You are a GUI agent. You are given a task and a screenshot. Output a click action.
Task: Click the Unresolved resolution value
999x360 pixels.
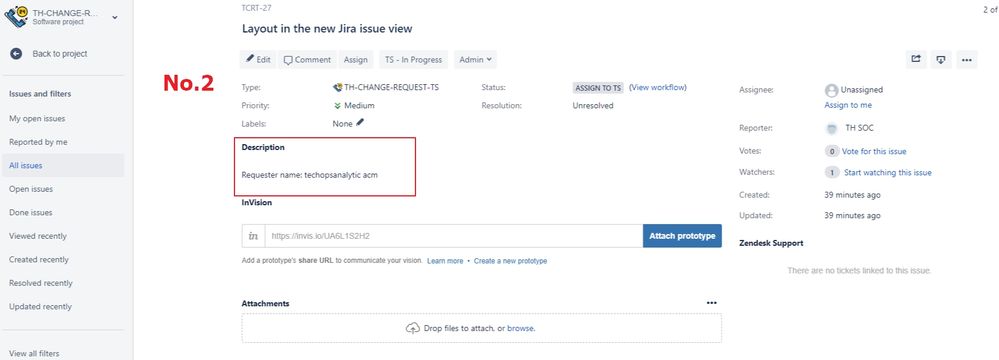[593, 106]
